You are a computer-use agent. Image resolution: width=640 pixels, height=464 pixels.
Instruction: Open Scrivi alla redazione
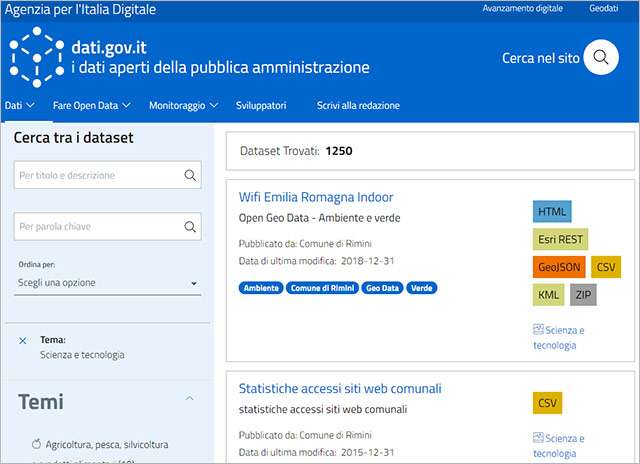pyautogui.click(x=358, y=105)
